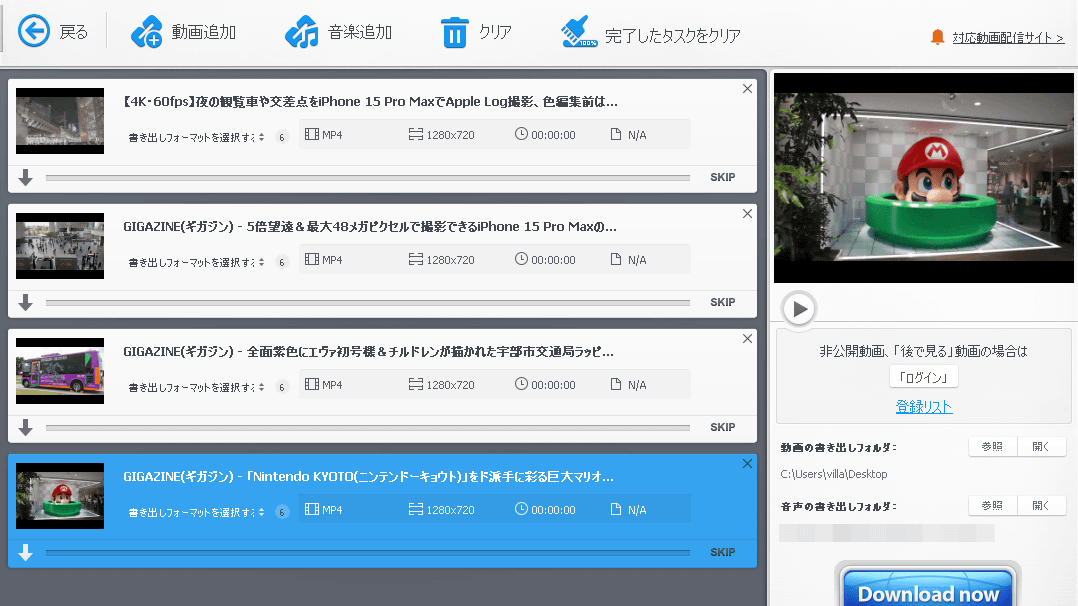The height and width of the screenshot is (606, 1078).
Task: Open format dropdown on the highlighted Nintendo item
Action: click(196, 511)
